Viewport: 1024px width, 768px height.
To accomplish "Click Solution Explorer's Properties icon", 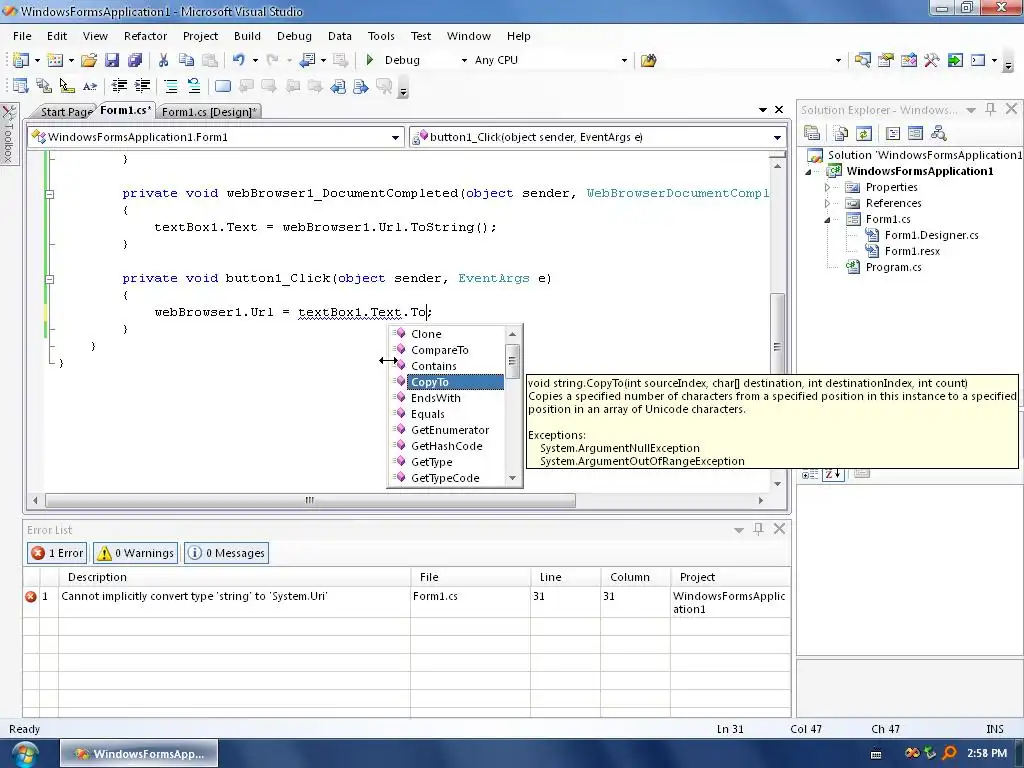I will (812, 133).
